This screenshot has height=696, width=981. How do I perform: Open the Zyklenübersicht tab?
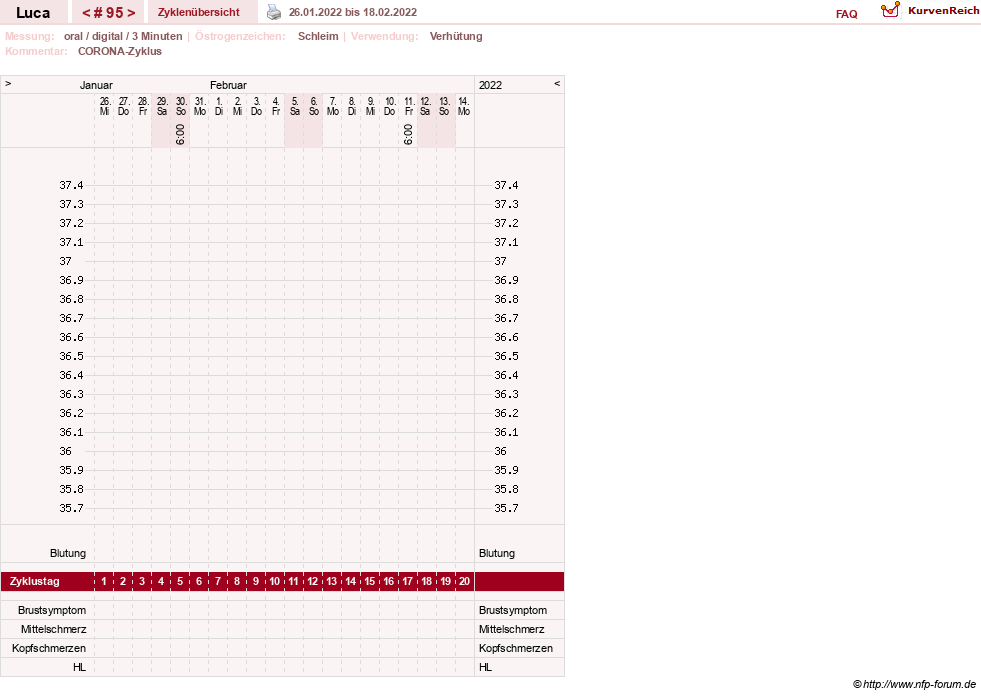tap(198, 12)
